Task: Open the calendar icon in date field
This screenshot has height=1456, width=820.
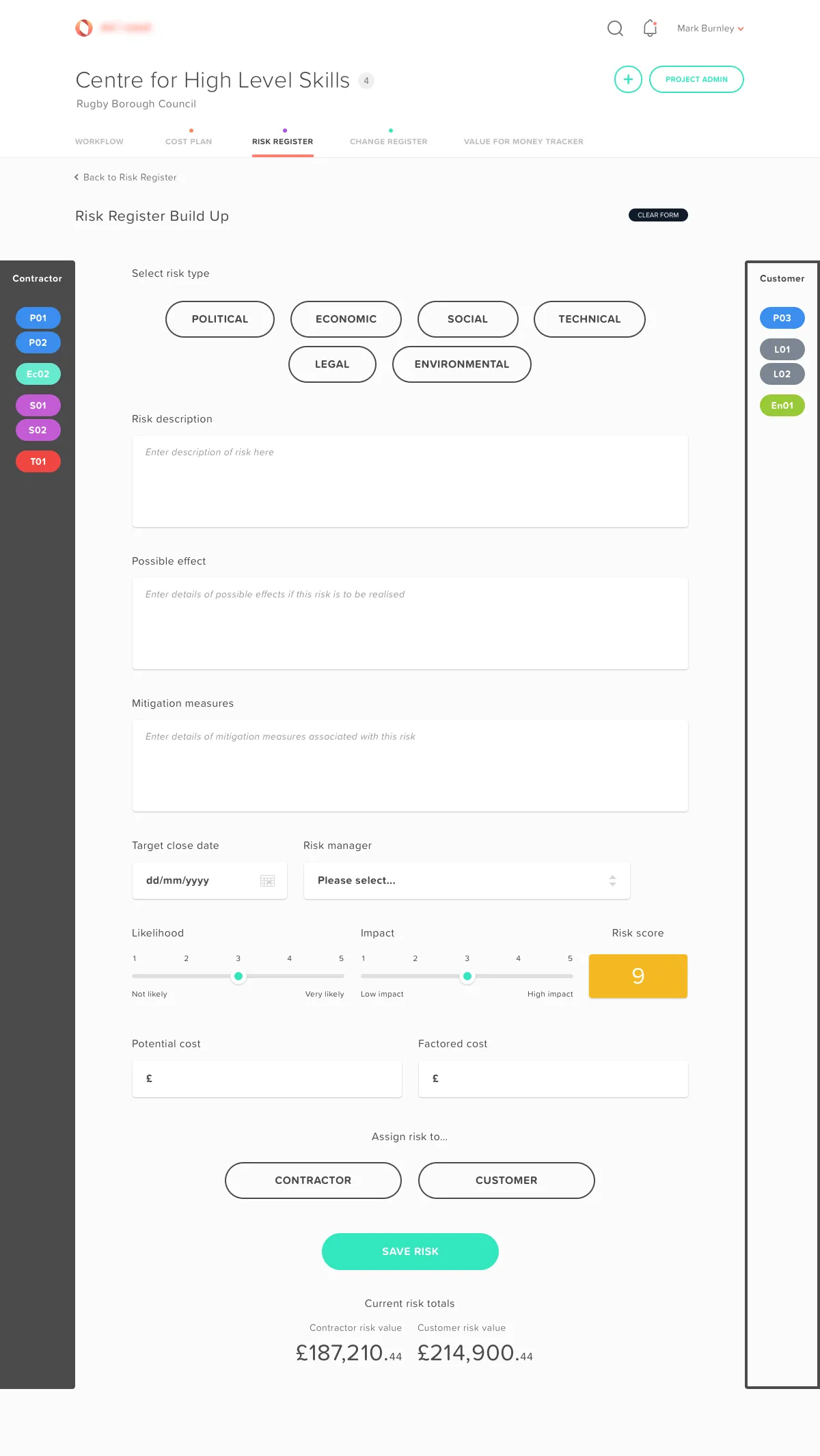Action: (267, 880)
